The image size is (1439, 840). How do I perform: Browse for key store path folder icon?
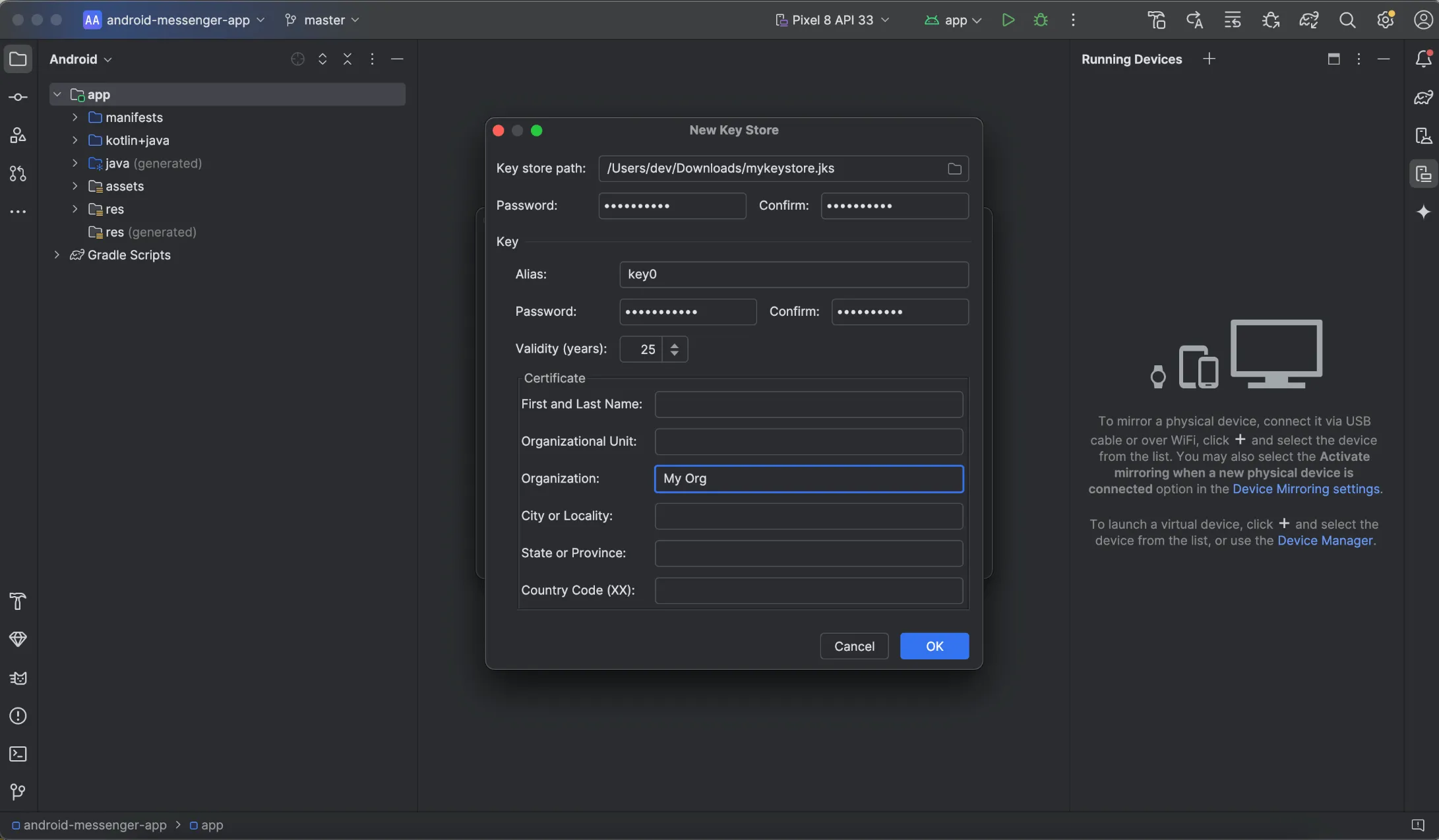click(x=954, y=169)
